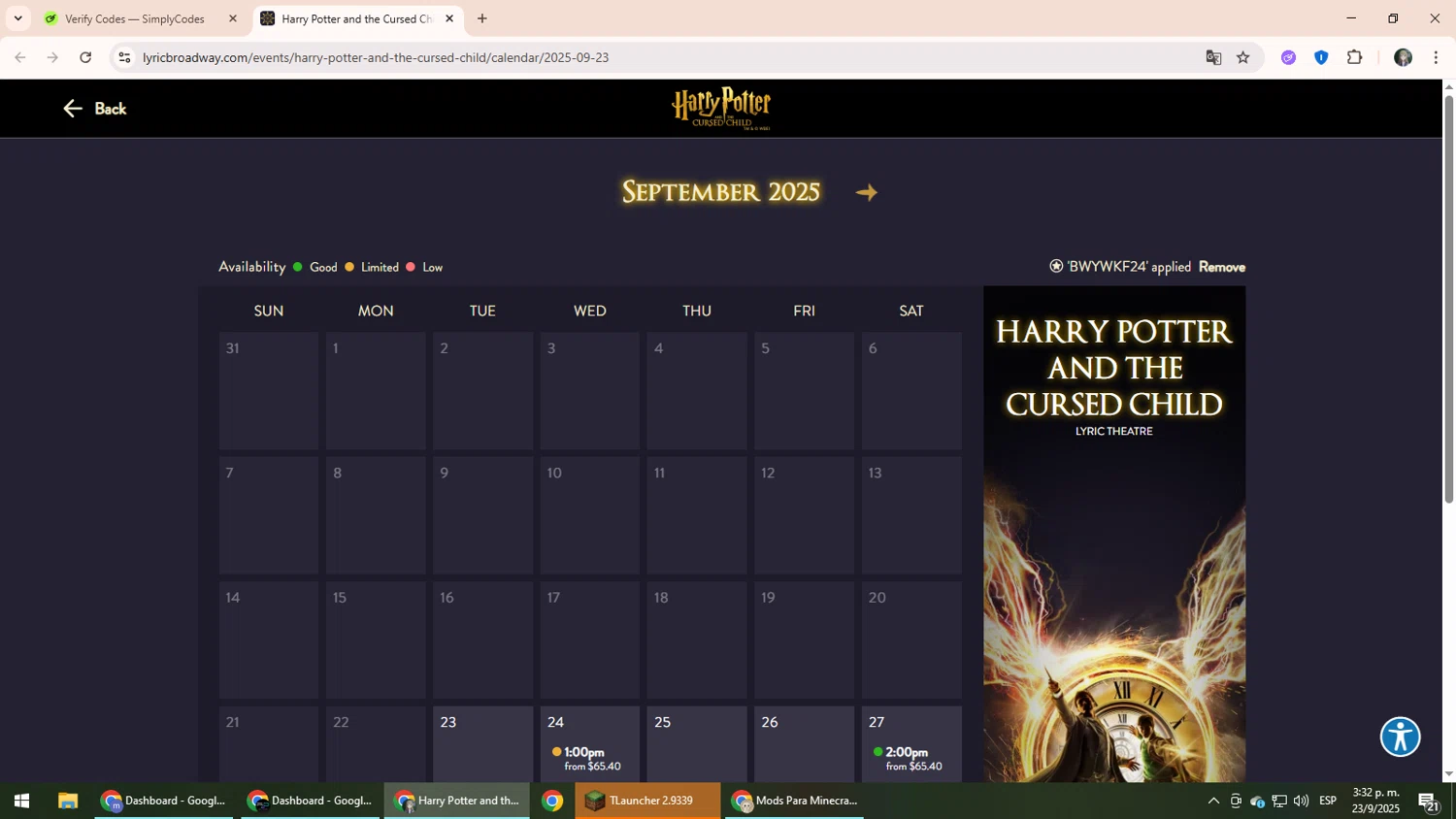Click the address bar URL

(376, 57)
